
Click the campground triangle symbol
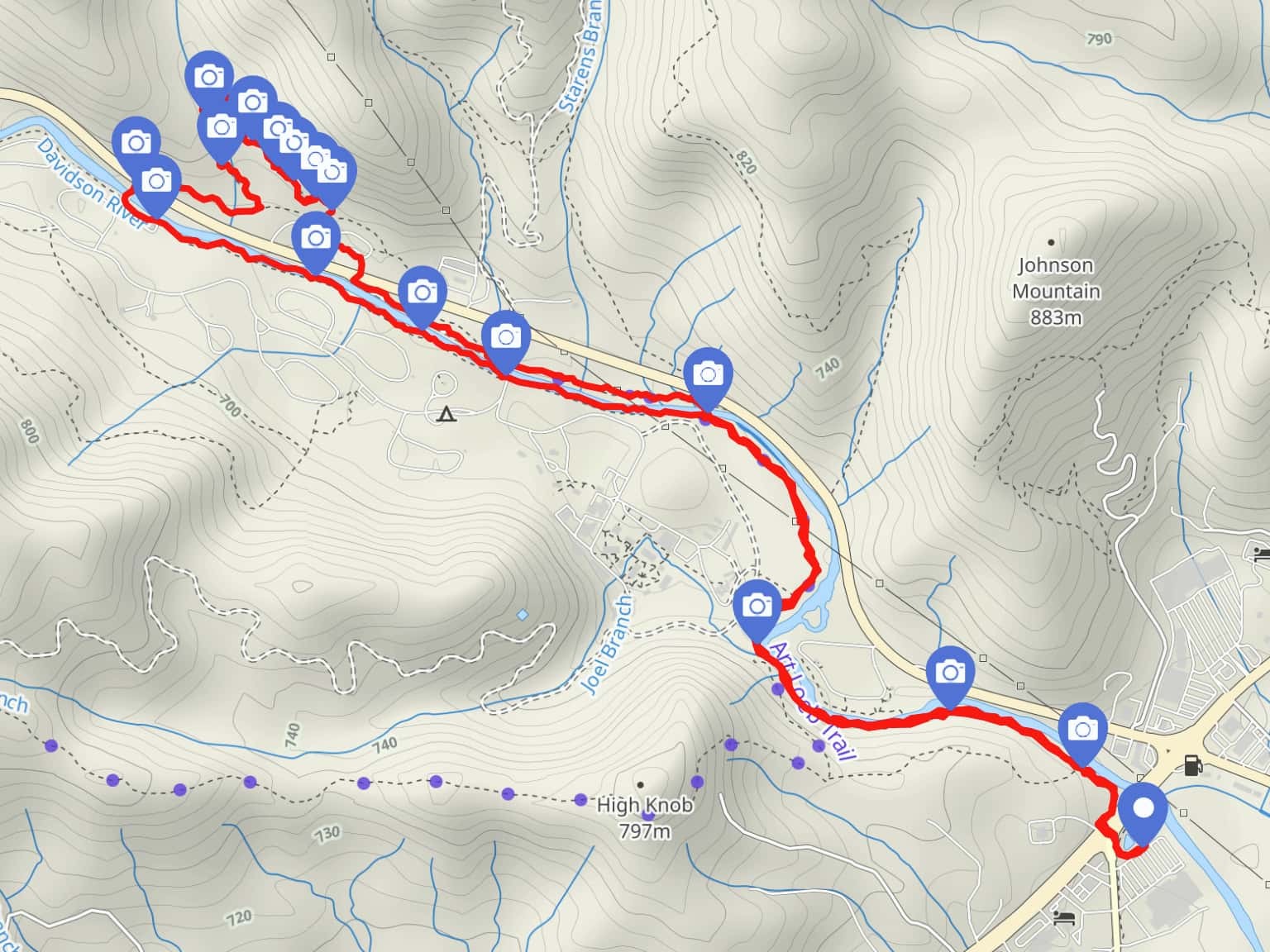[446, 414]
